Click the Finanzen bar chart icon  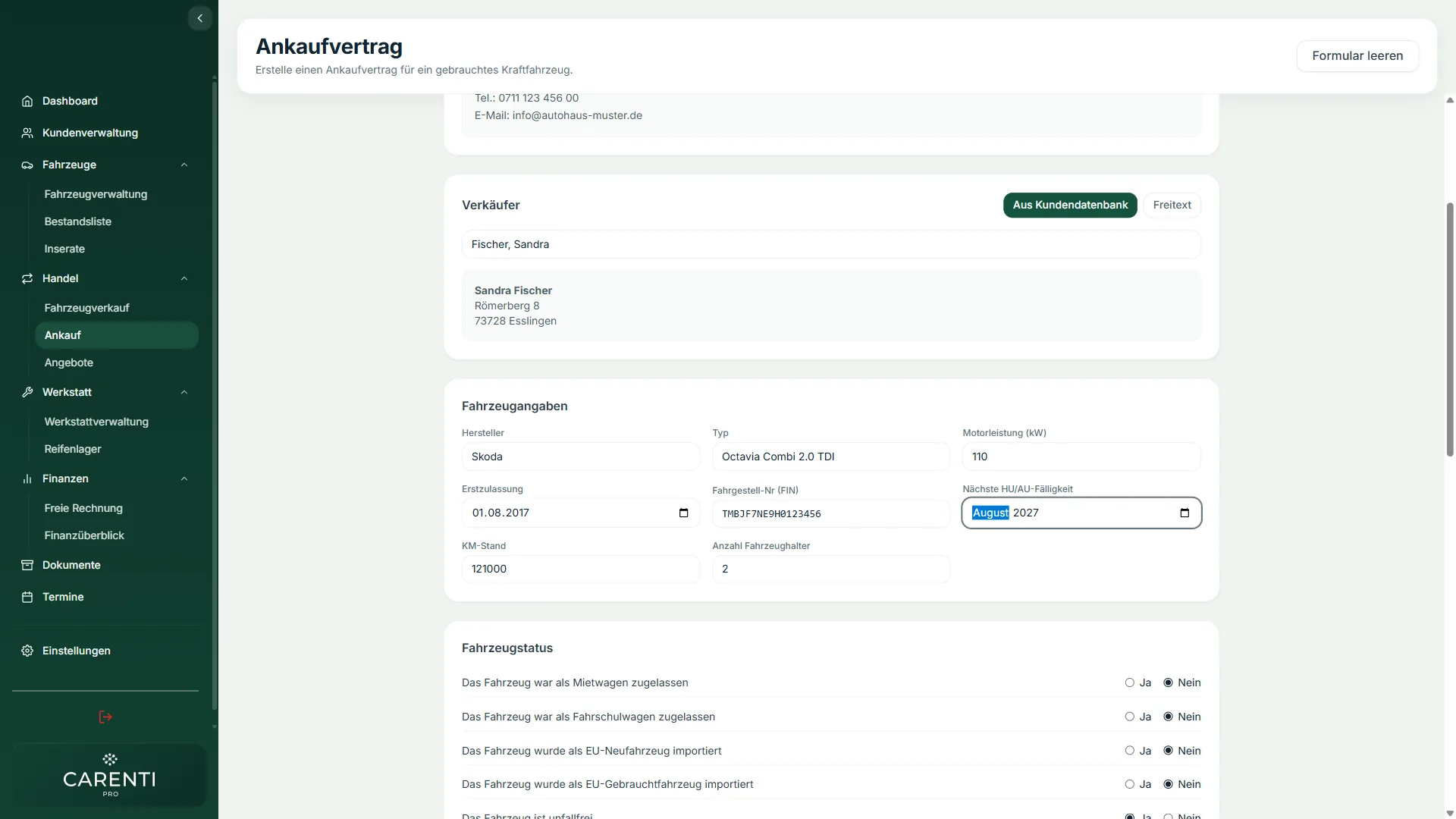click(27, 479)
